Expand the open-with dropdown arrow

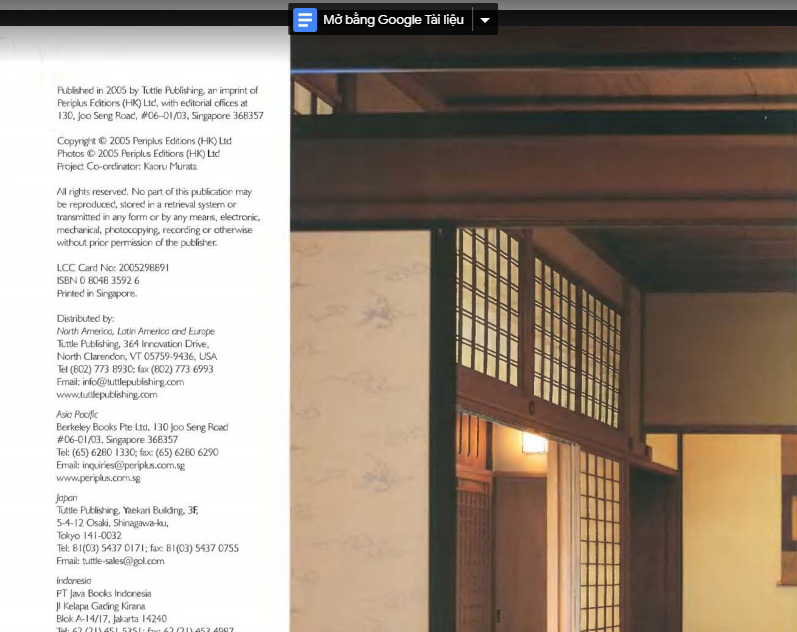485,20
